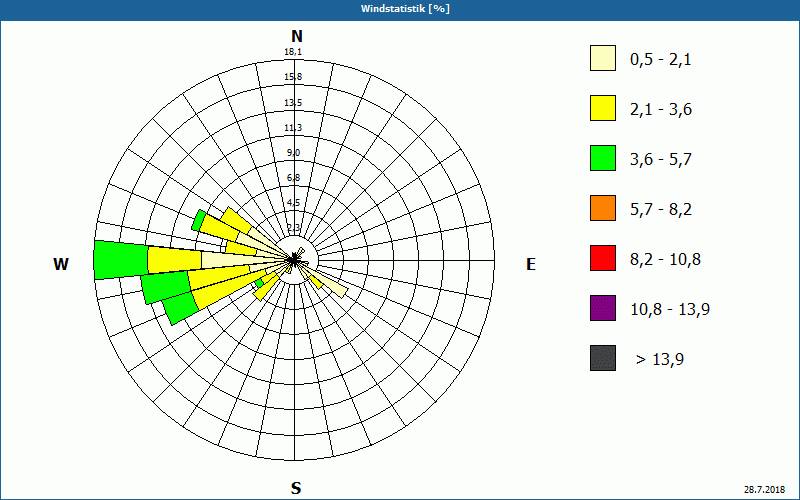Click the 11,3 radial axis value

click(293, 128)
